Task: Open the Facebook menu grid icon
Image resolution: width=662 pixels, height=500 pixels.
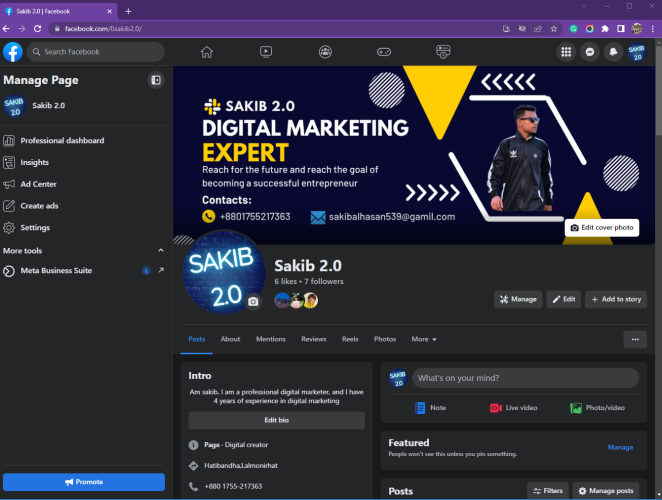Action: pyautogui.click(x=566, y=52)
